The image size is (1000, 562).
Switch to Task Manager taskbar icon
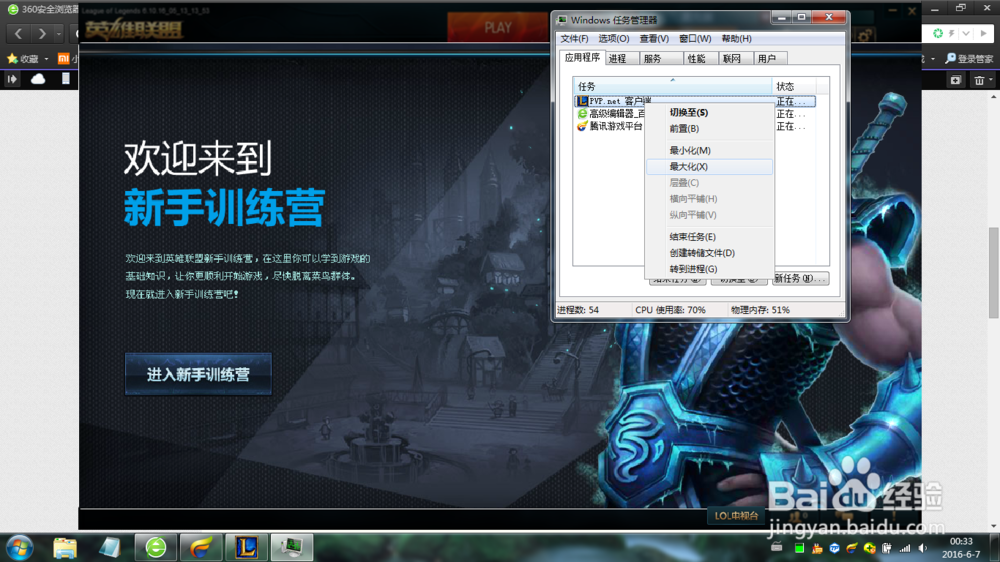click(291, 547)
